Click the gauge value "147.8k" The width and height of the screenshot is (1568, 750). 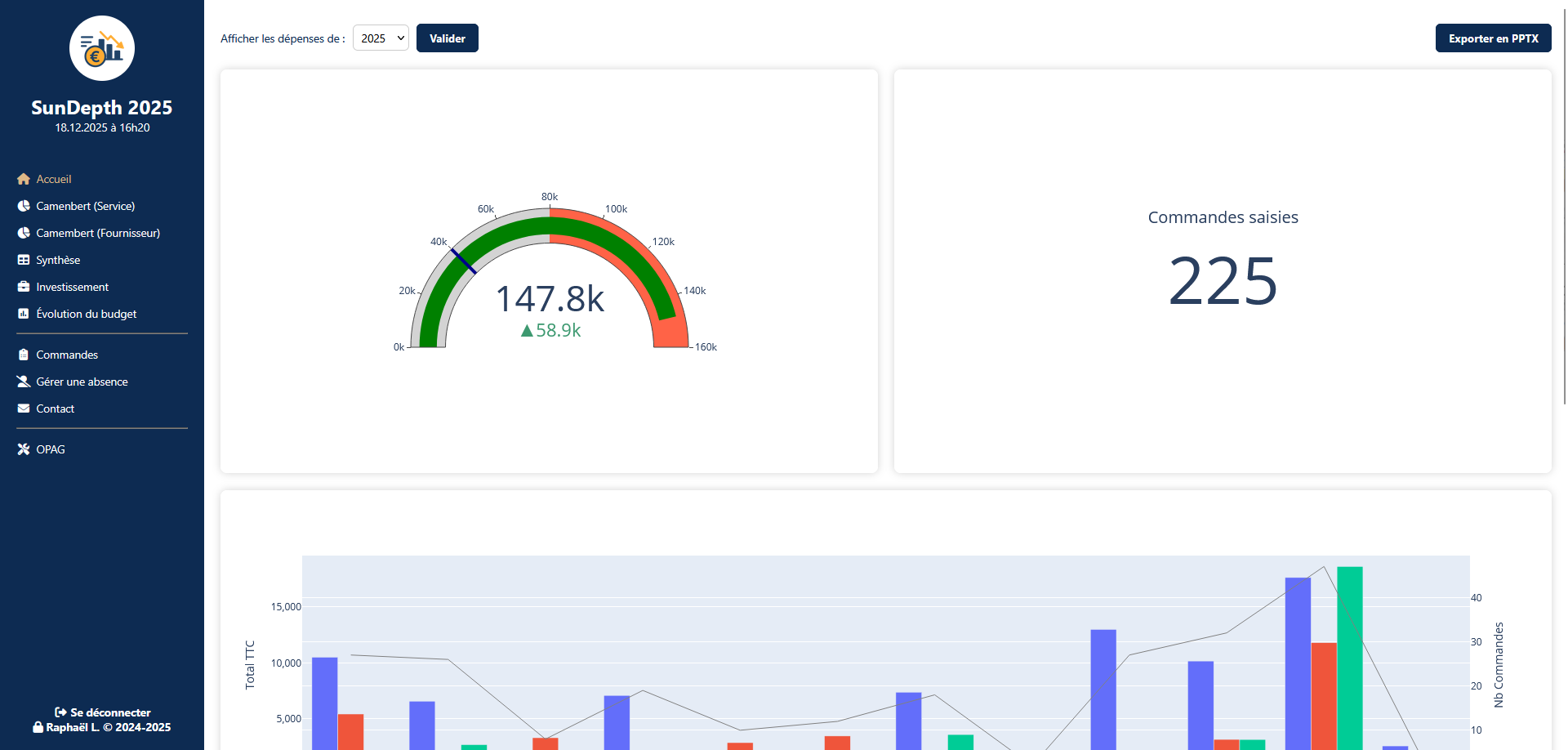[550, 299]
